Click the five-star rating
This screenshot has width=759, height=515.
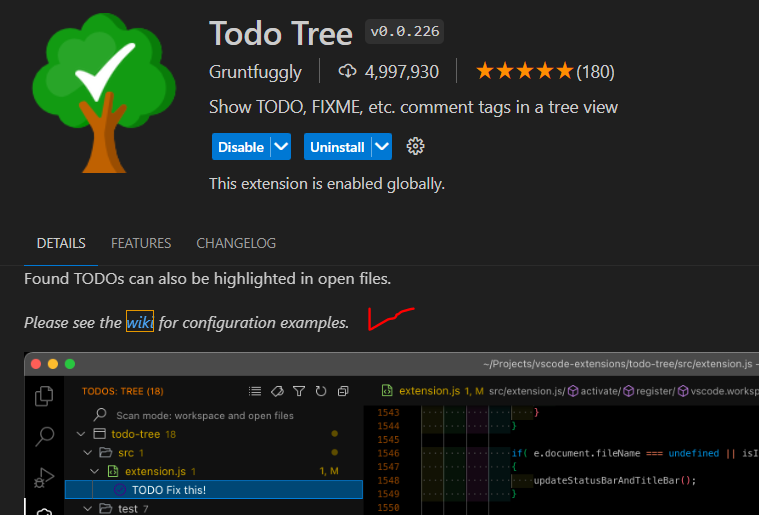(x=525, y=72)
